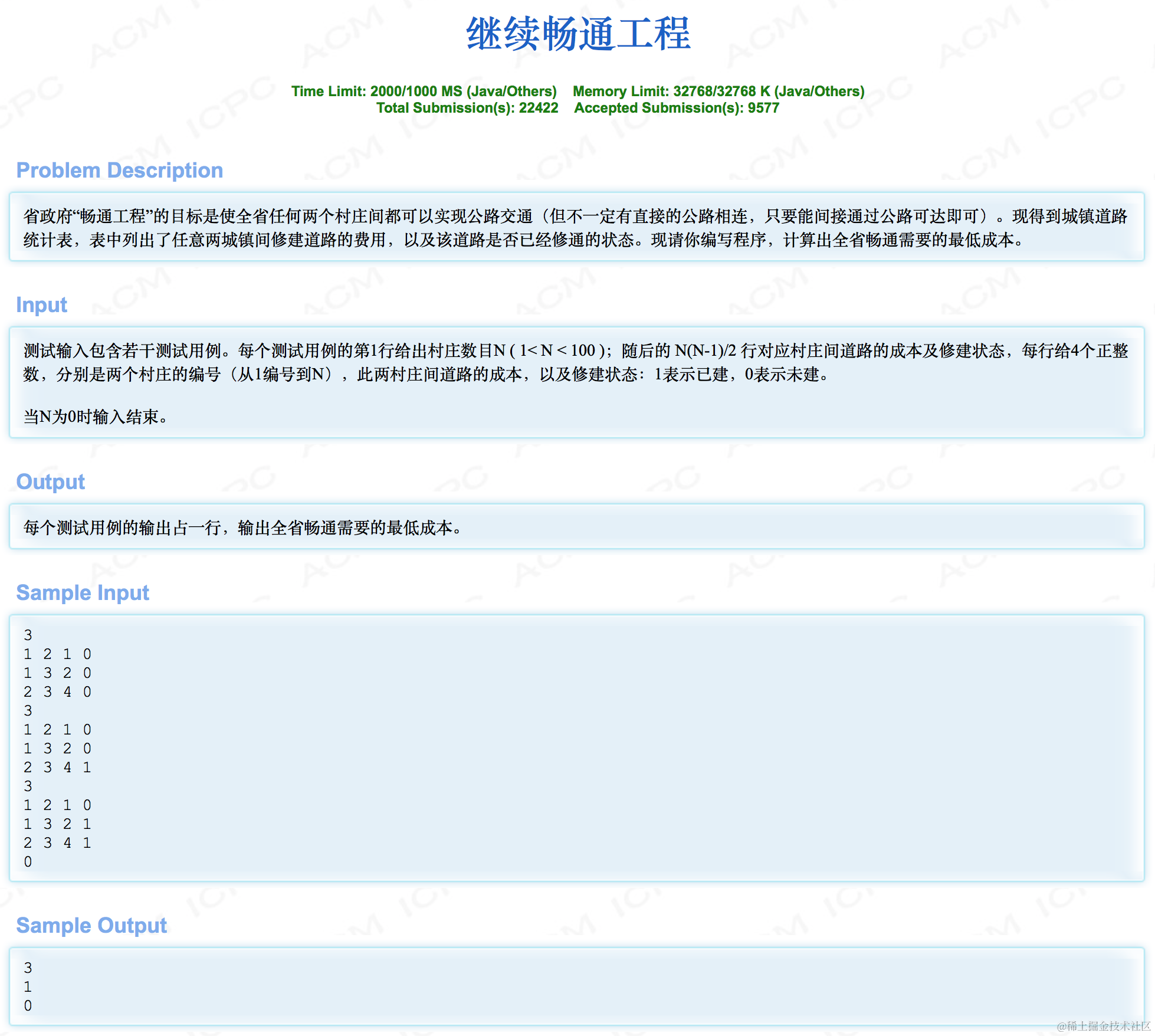
Task: Click the problem description paragraph
Action: (575, 228)
